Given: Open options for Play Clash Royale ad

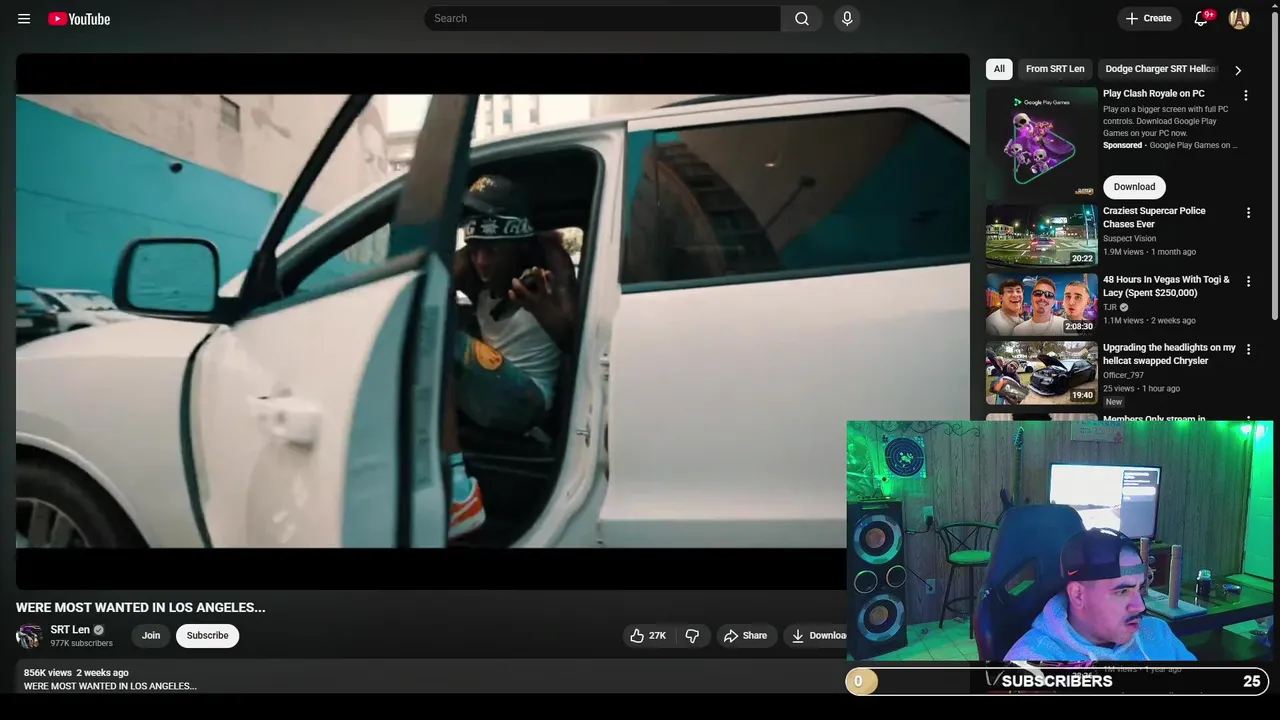Looking at the screenshot, I should (x=1246, y=95).
